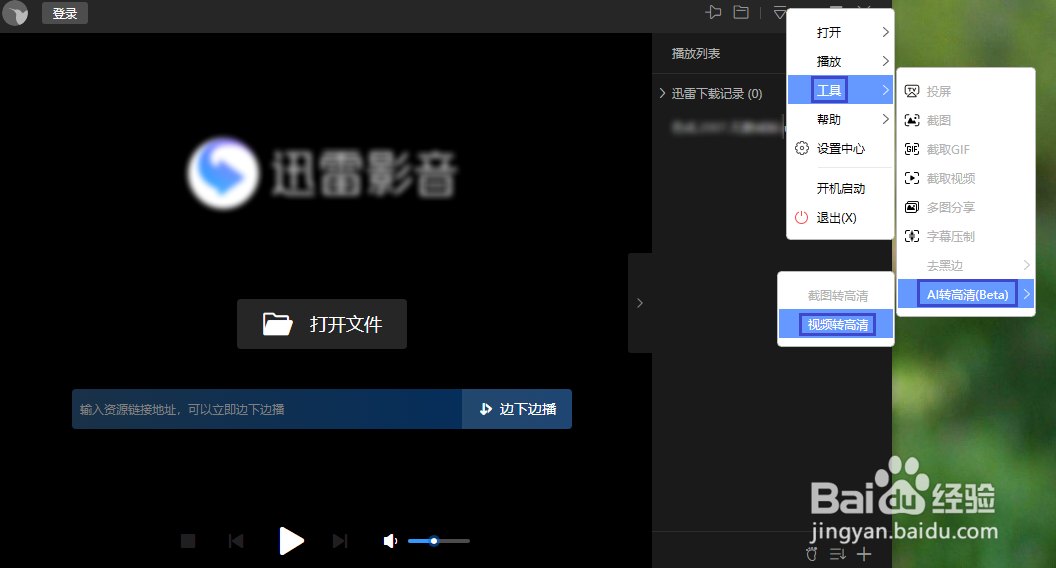Expand the 工具 submenu arrow
This screenshot has height=568, width=1056.
click(x=886, y=90)
